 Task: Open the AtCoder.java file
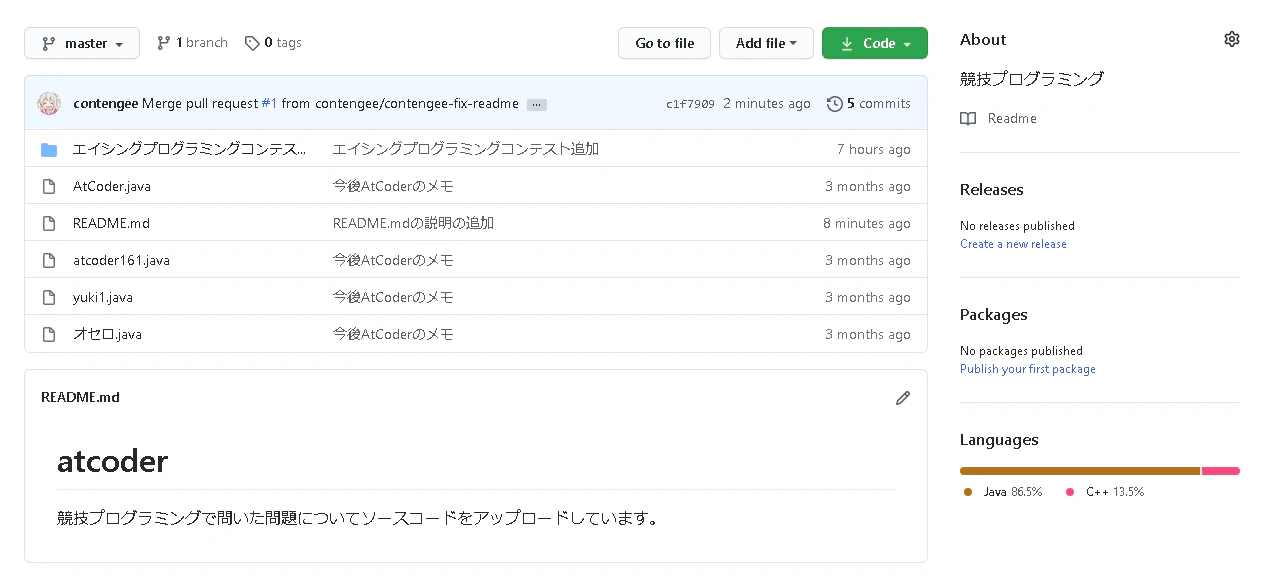pos(112,186)
